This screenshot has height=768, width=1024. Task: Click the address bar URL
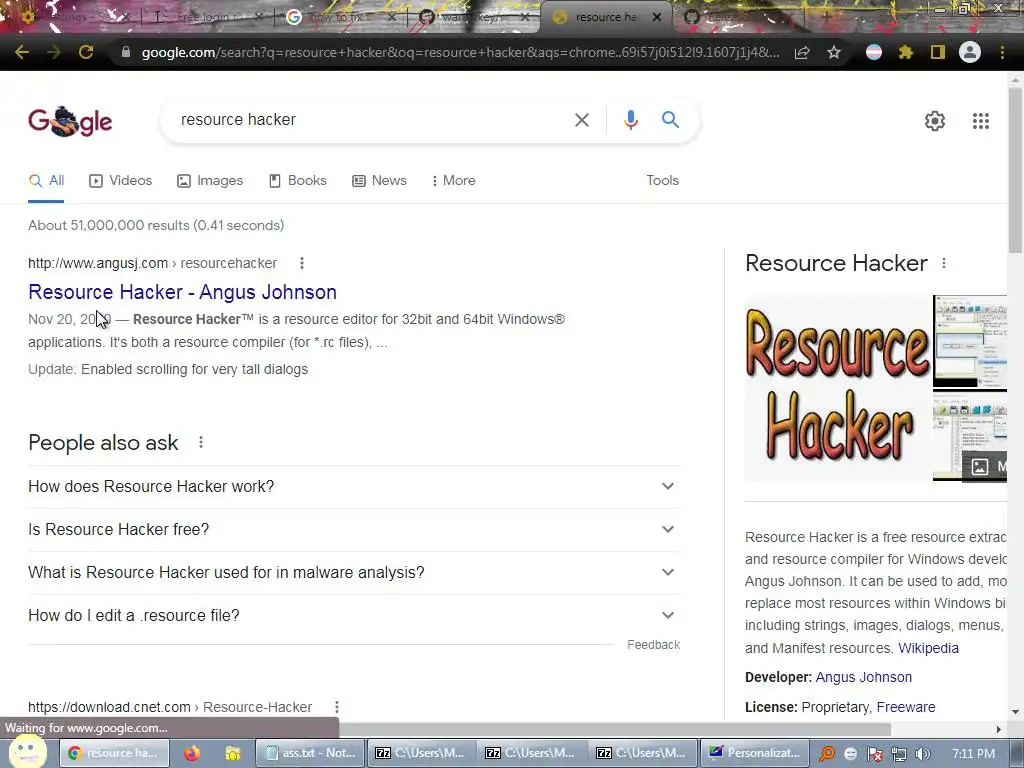[460, 52]
